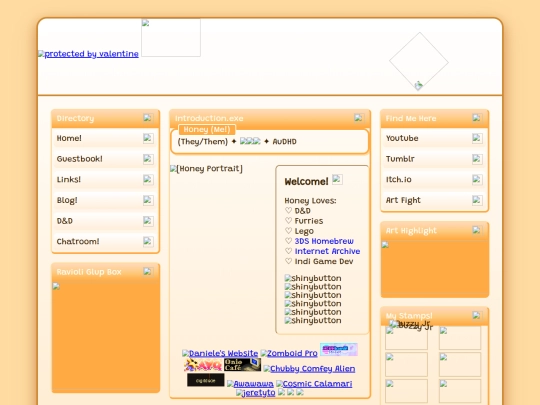
Task: Click the Ravioli Glup Box header icon
Action: coord(148,272)
